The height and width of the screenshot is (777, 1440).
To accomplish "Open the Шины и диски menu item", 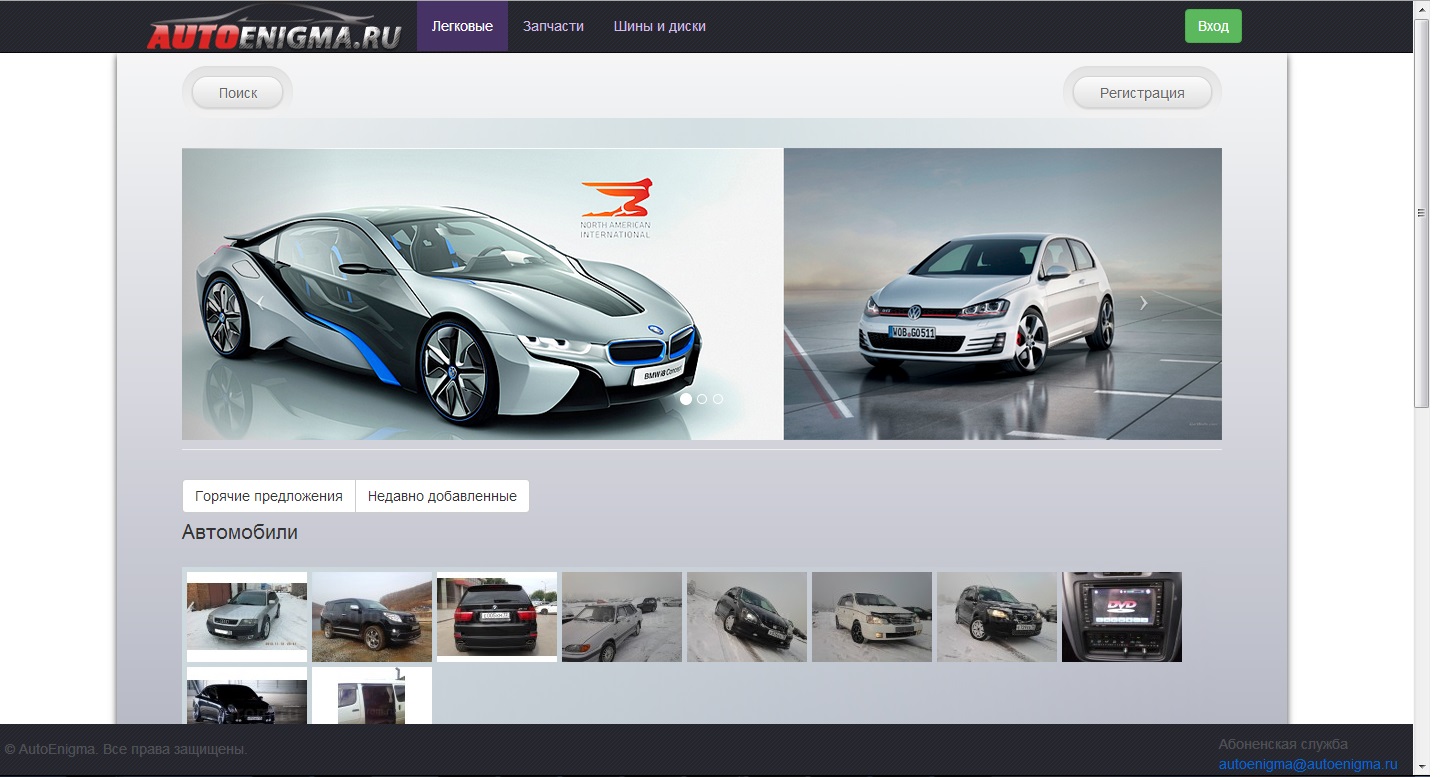I will tap(660, 26).
